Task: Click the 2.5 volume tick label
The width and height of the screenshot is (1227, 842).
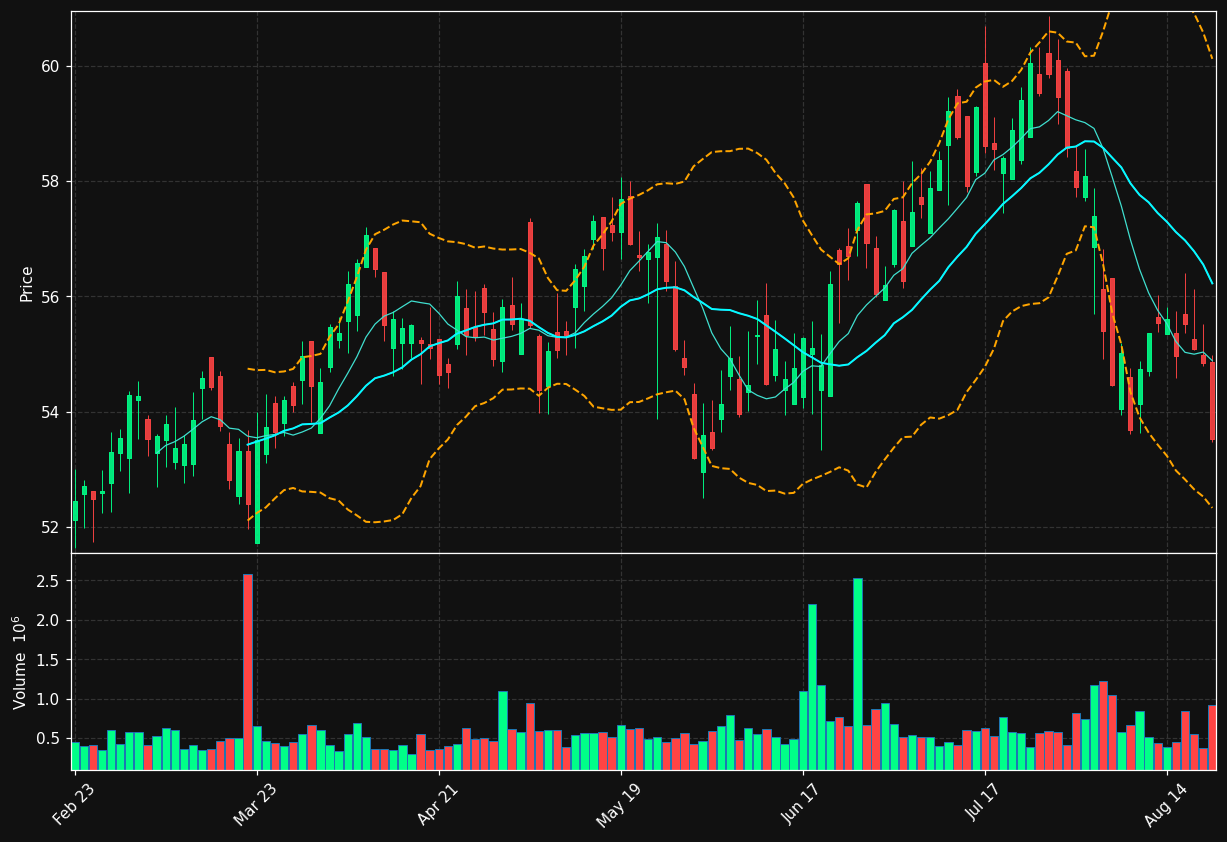Action: [49, 581]
